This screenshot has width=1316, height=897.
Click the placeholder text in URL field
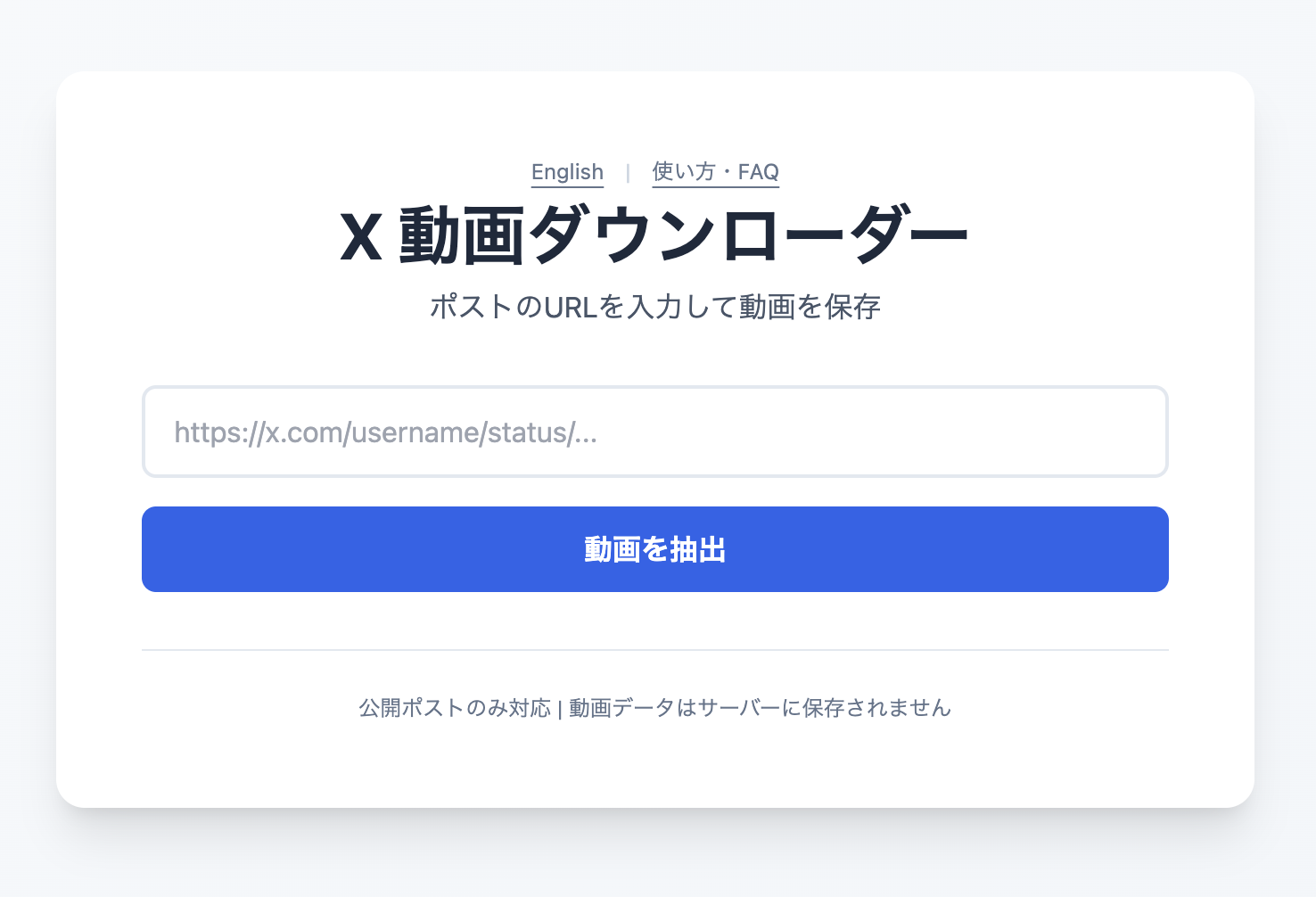point(387,432)
